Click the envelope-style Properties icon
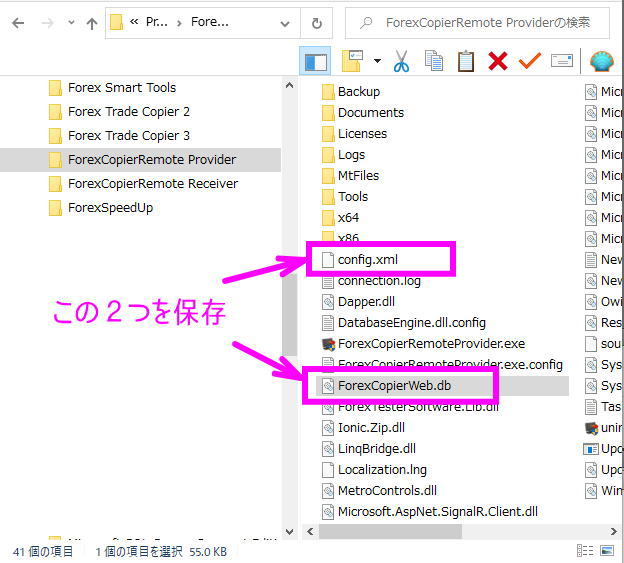Screen dimensions: 624x563 pos(561,62)
